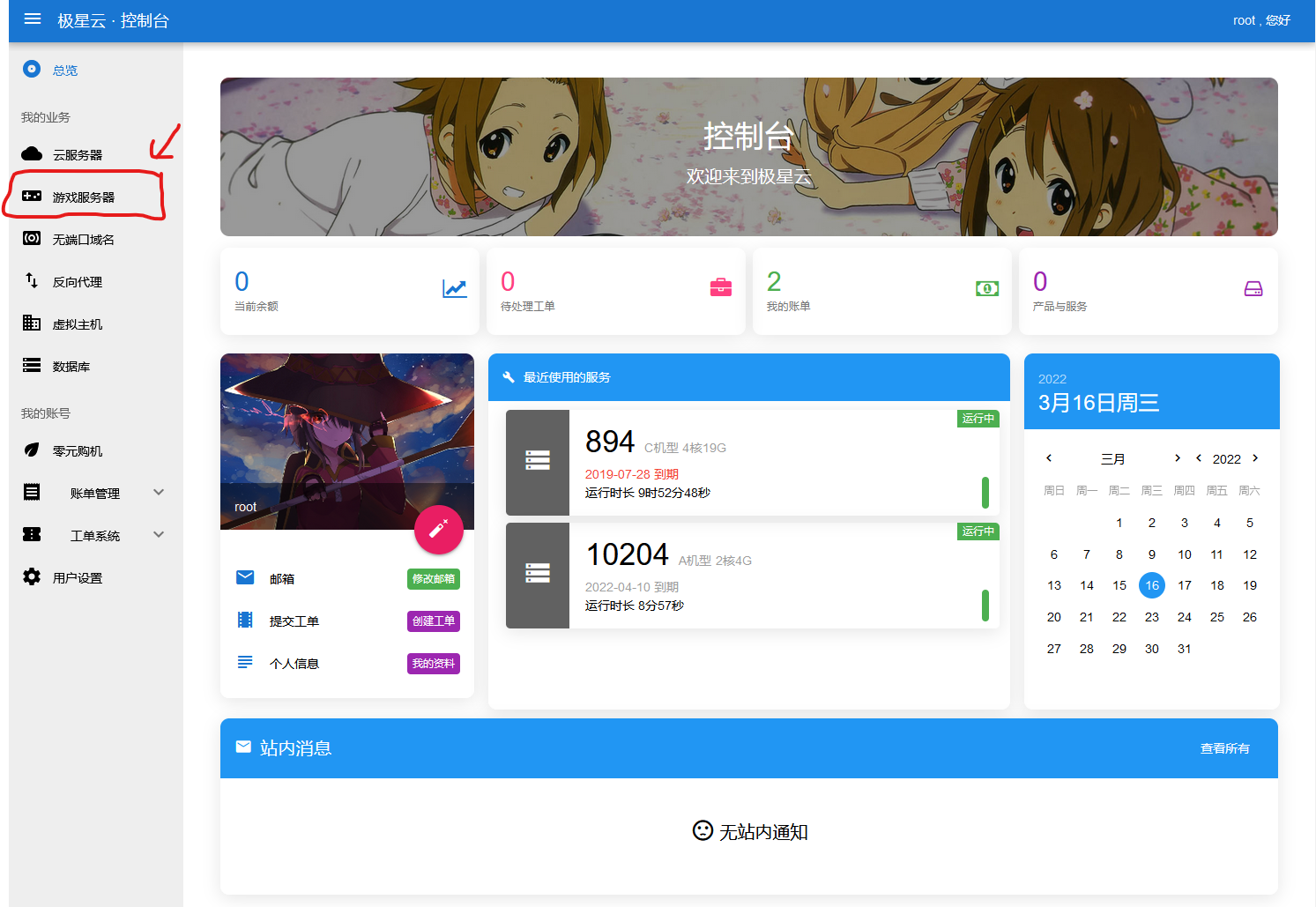Click the mail icon in 站内消息 header
1316x907 pixels.
(243, 747)
